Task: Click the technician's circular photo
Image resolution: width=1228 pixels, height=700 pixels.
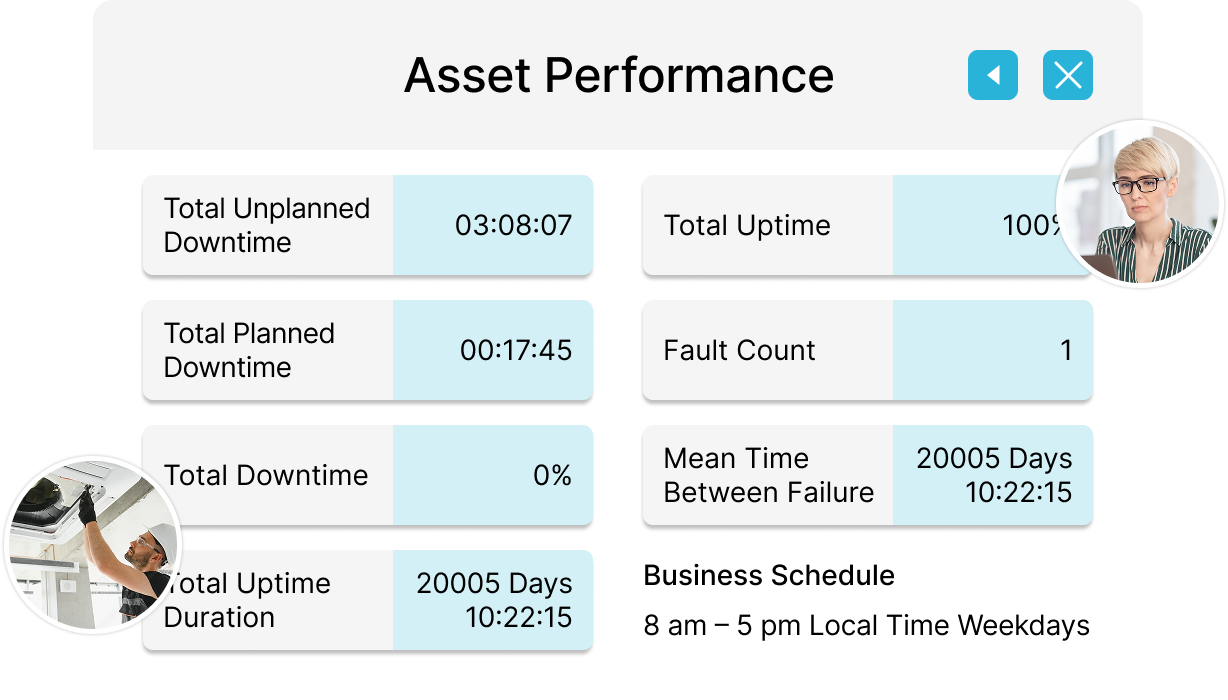Action: point(93,543)
